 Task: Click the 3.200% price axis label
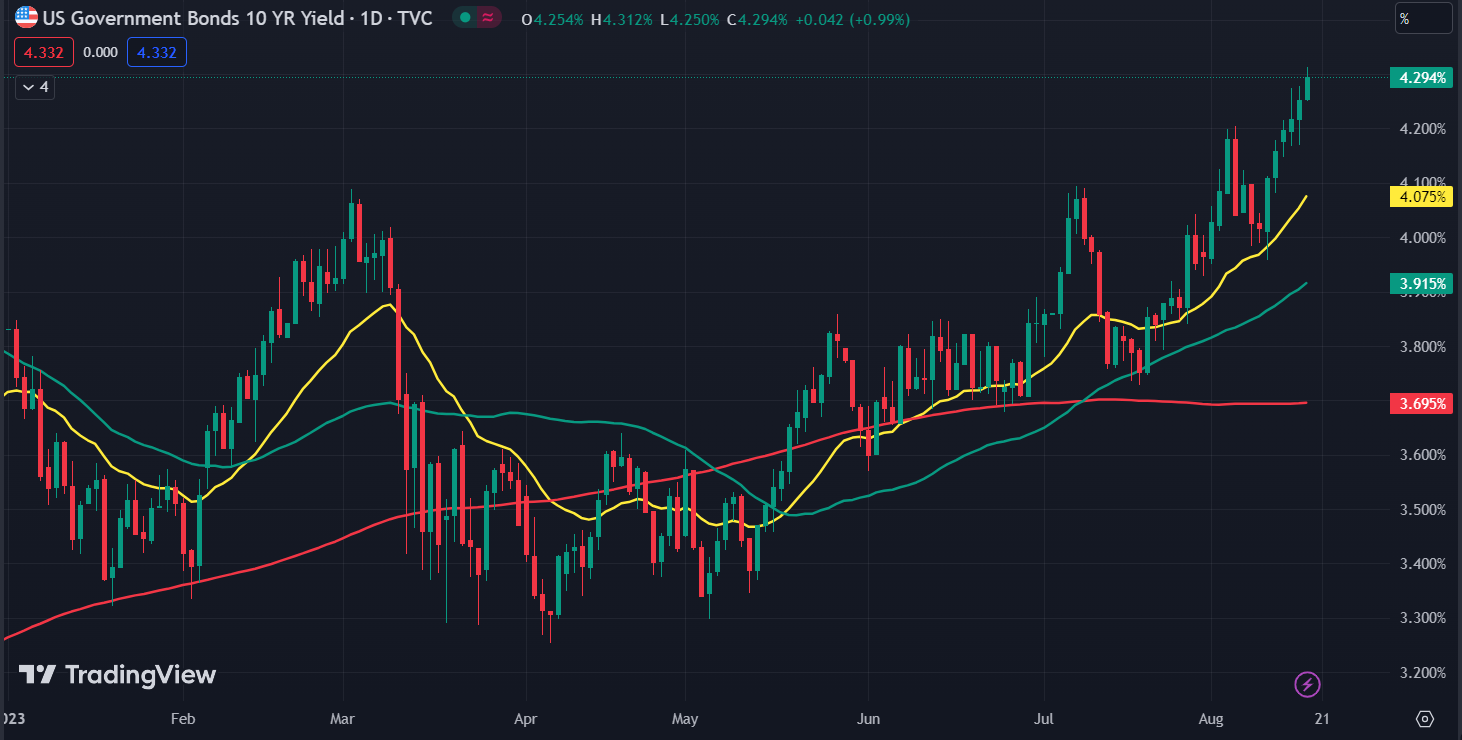click(x=1421, y=672)
